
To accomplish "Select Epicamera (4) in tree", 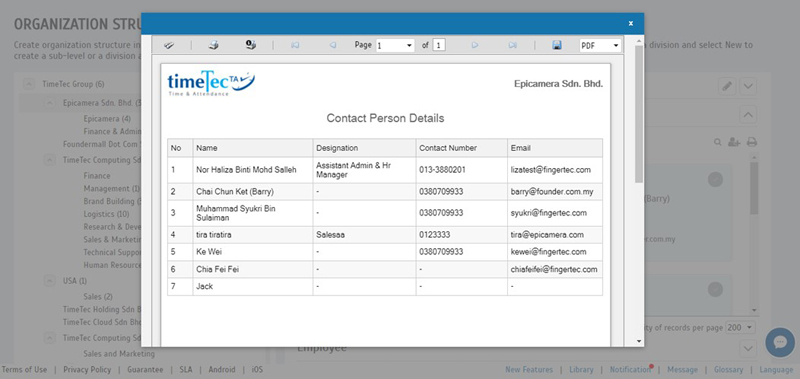I will pyautogui.click(x=107, y=119).
